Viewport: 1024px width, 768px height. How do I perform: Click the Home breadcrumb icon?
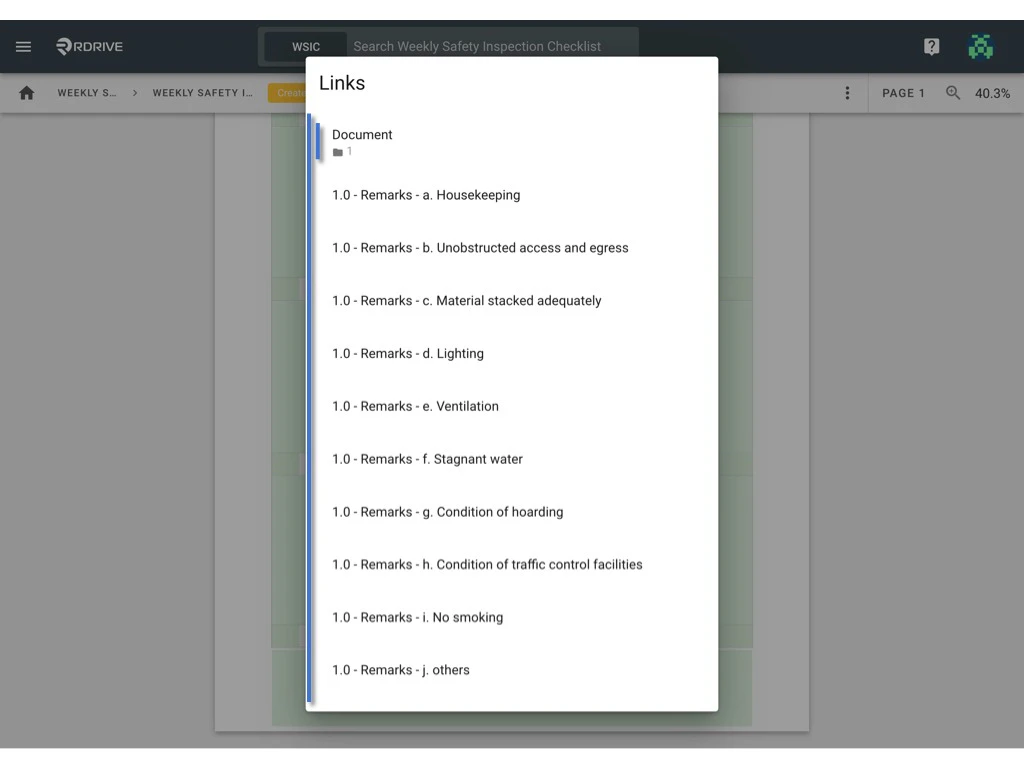(26, 92)
